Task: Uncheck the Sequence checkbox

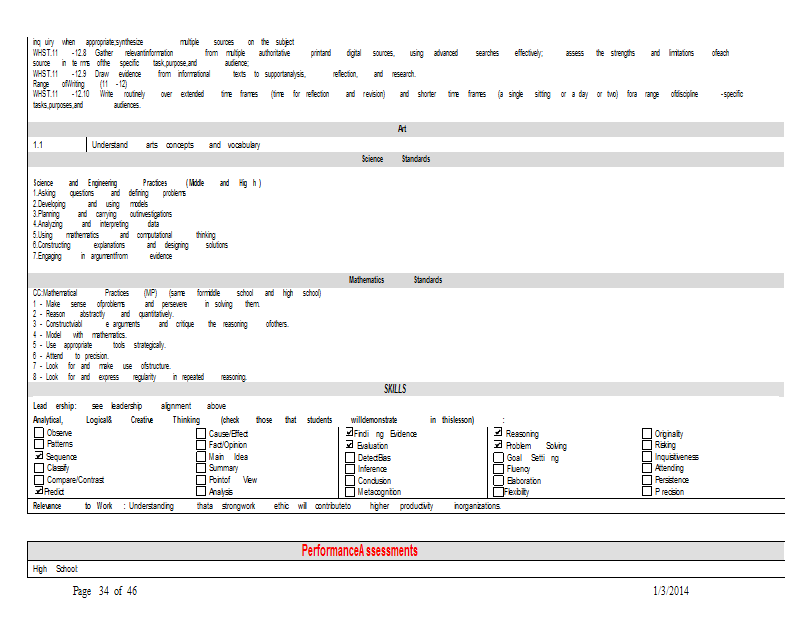Action: (39, 456)
